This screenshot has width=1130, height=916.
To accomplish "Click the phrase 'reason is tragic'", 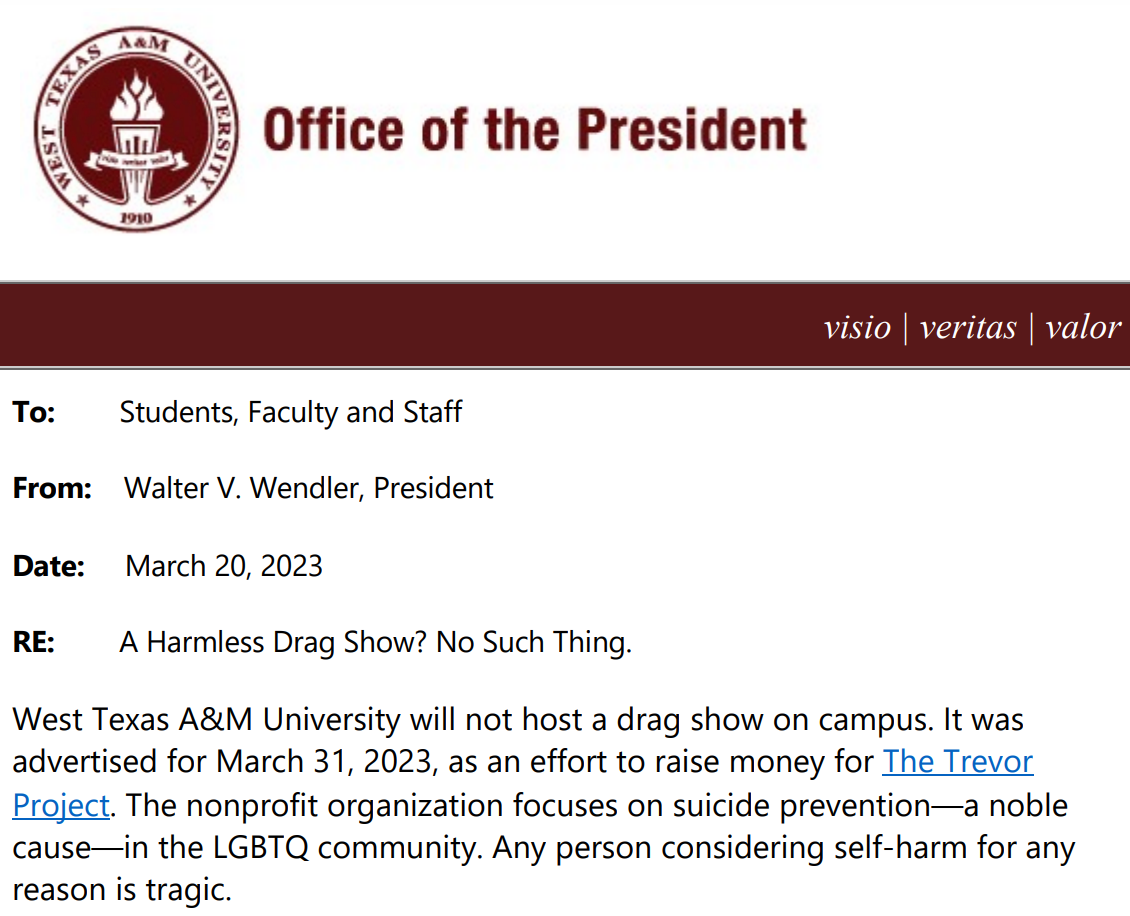I will coord(122,890).
